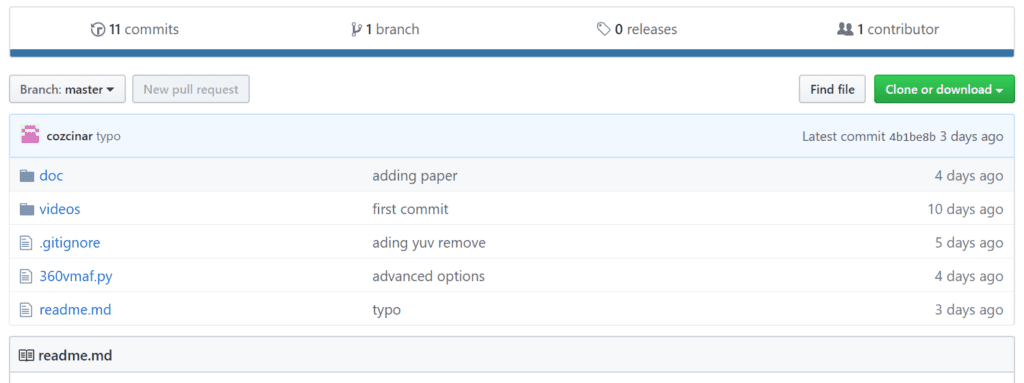Click the .gitignore file icon
1024x383 pixels.
point(26,243)
